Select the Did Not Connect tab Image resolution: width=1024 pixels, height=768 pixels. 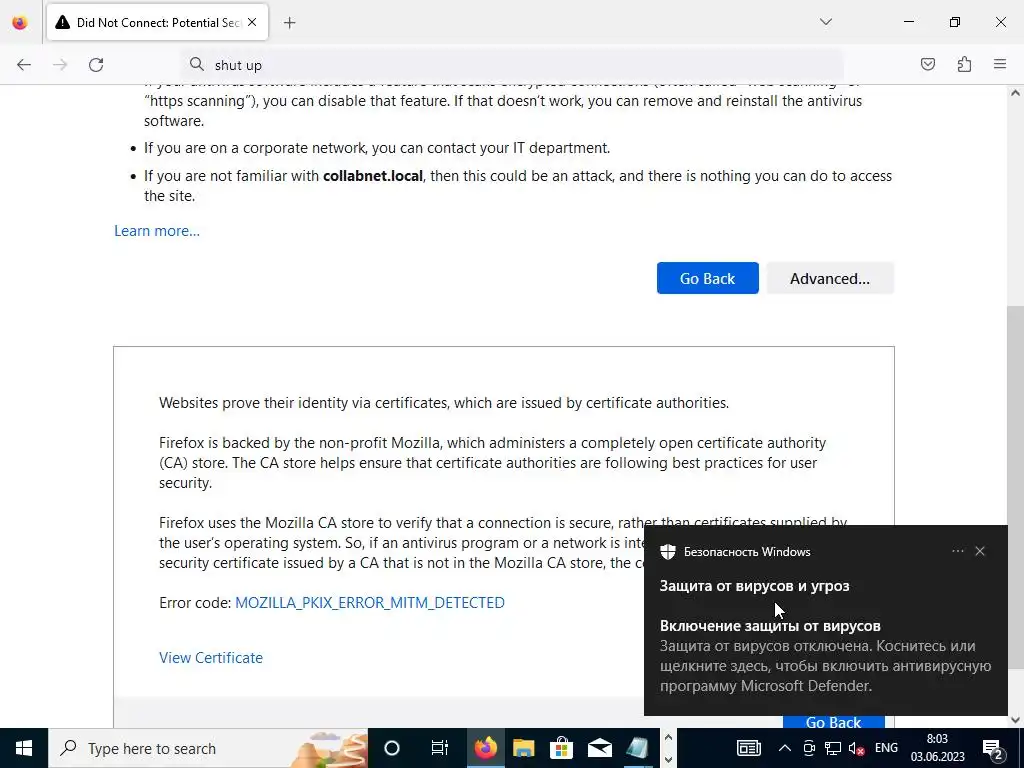click(x=157, y=23)
